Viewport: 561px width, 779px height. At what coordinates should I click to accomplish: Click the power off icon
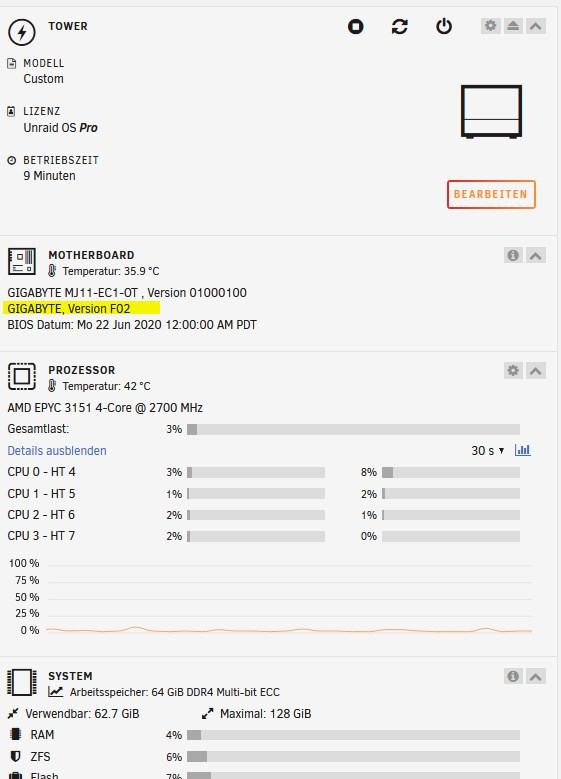[x=444, y=26]
